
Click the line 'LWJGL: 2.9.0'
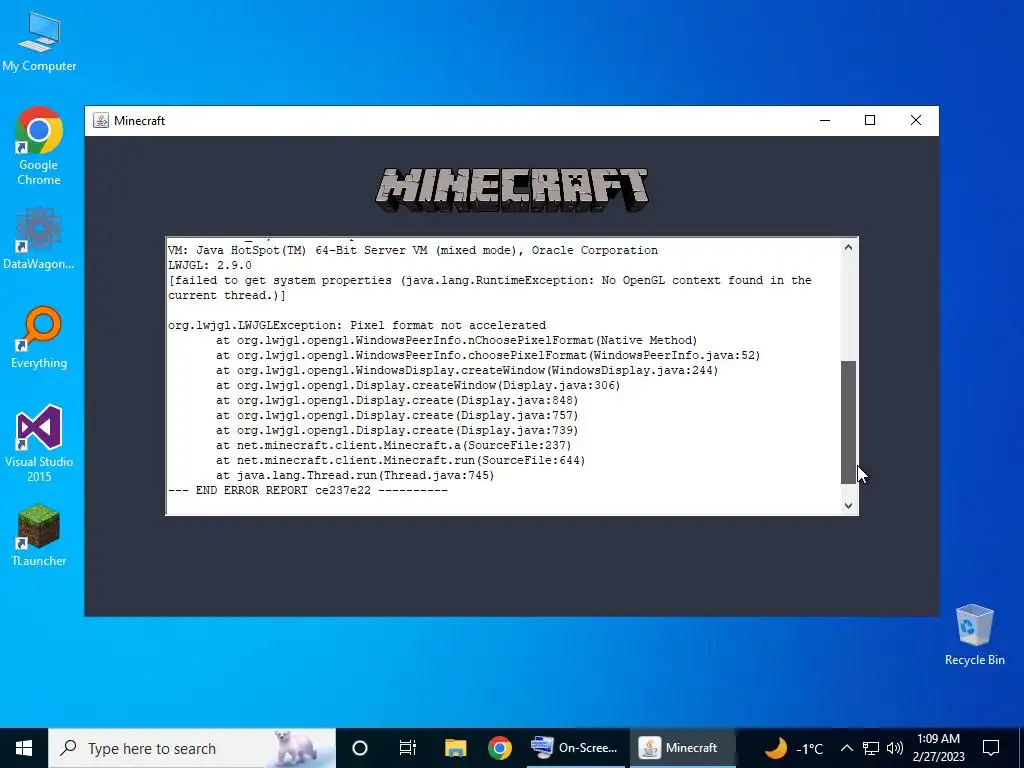click(210, 265)
